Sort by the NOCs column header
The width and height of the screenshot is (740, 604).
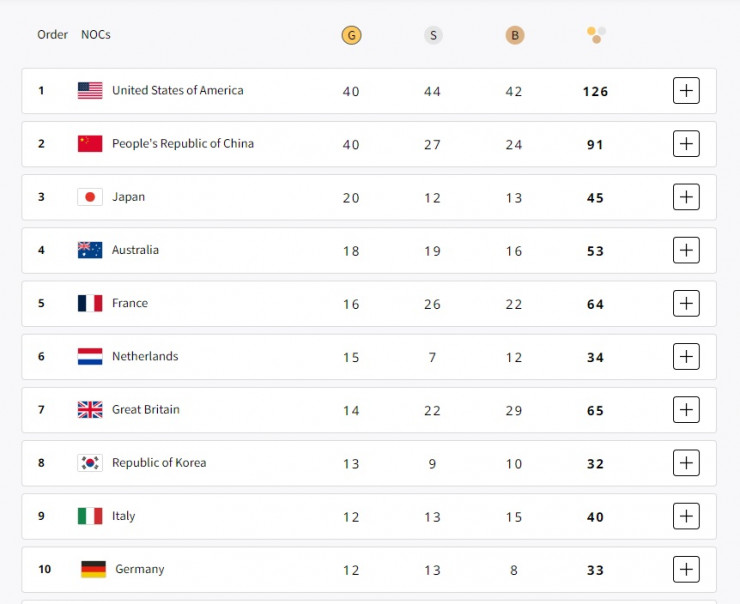pyautogui.click(x=96, y=35)
